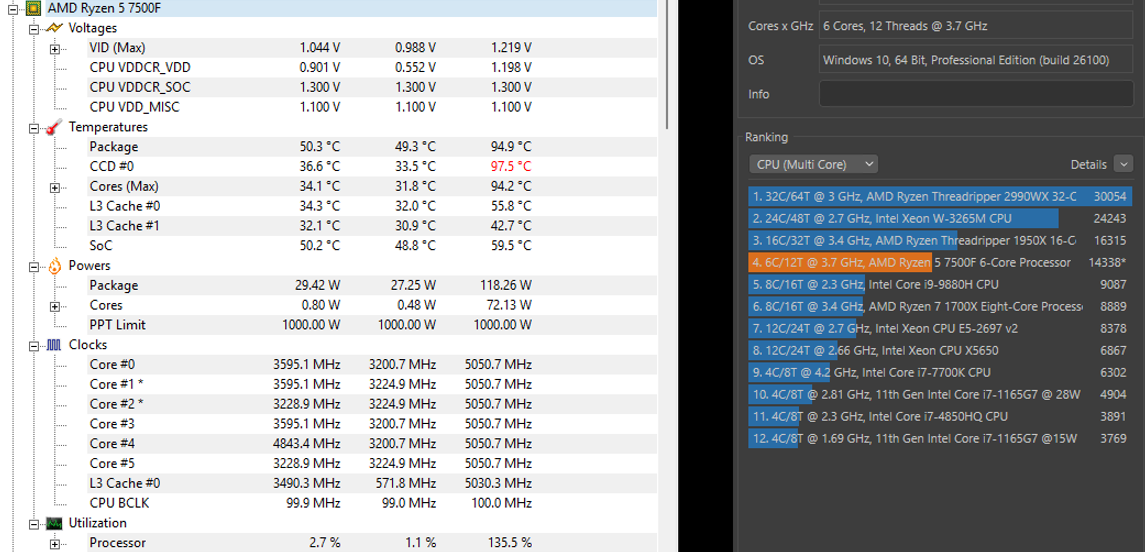Click the 30054 top ranking score
The width and height of the screenshot is (1145, 552).
tap(1109, 196)
